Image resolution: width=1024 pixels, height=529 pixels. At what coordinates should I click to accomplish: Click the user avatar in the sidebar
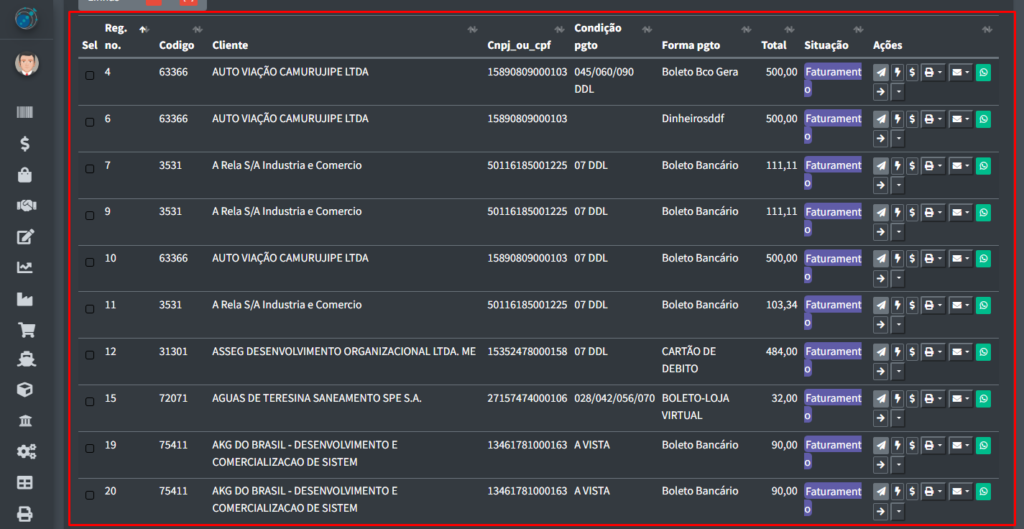click(x=26, y=65)
